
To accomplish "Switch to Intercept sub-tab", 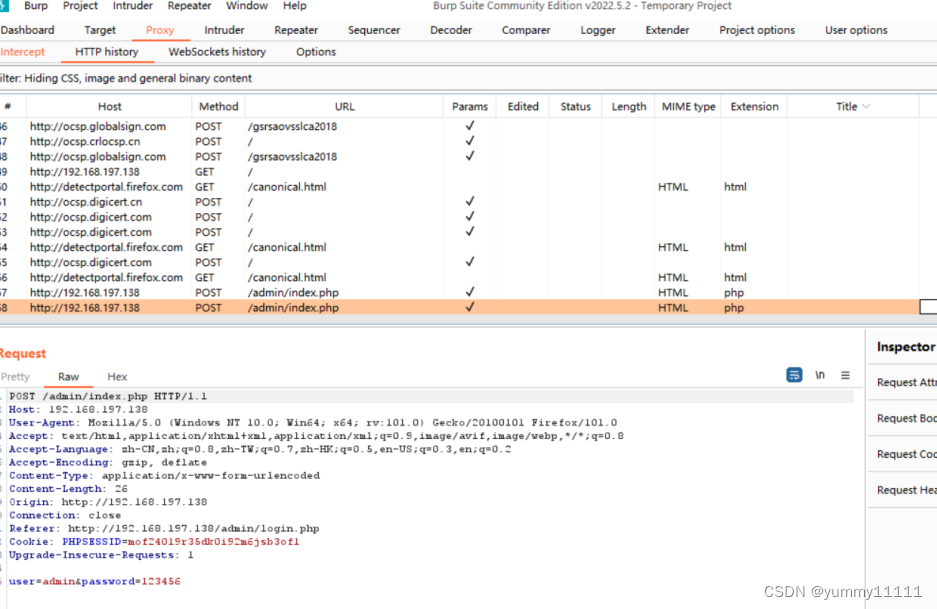I will pos(23,52).
